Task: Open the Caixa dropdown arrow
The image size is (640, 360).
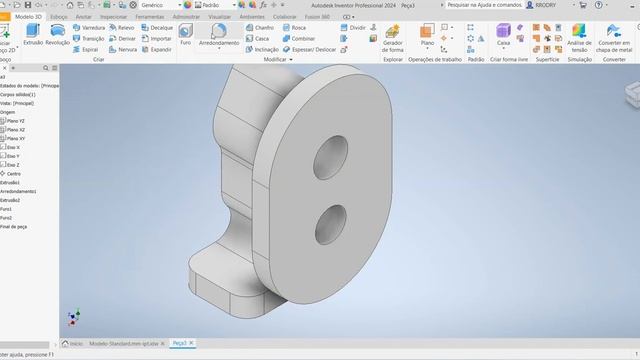Action: (x=503, y=49)
